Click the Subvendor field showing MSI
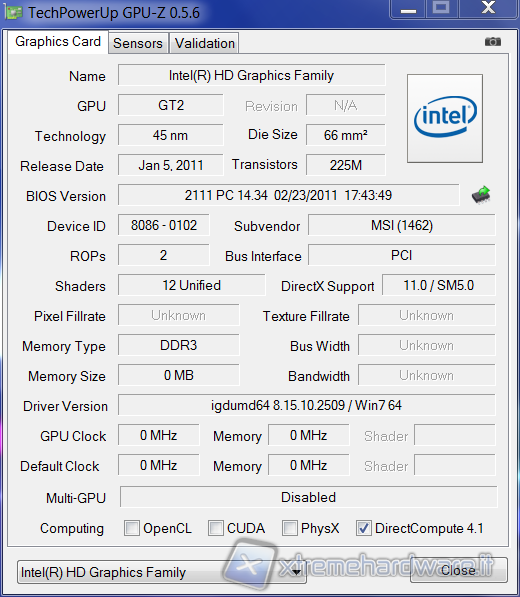520x597 pixels. click(402, 225)
